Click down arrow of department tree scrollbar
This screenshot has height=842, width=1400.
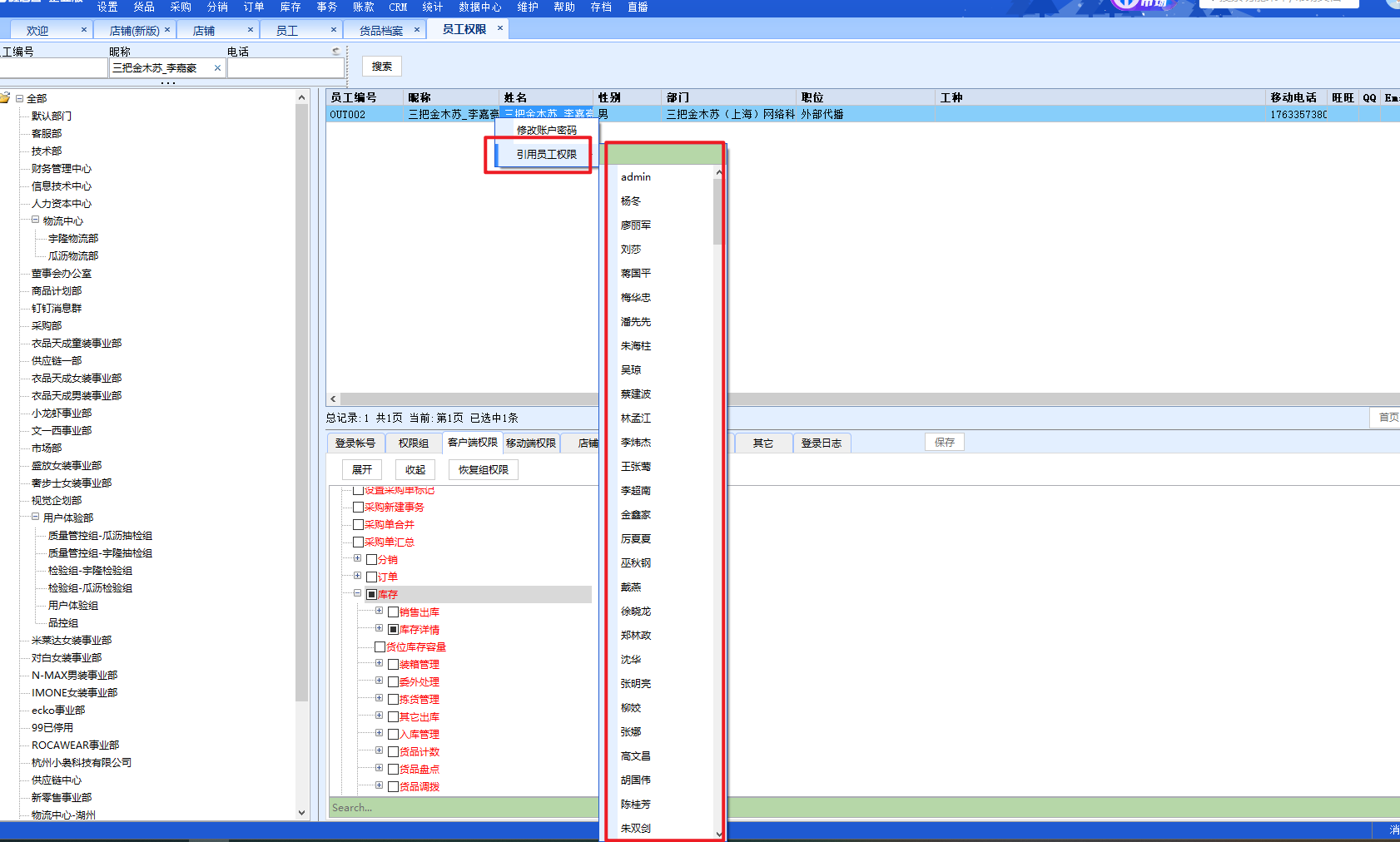pyautogui.click(x=301, y=813)
